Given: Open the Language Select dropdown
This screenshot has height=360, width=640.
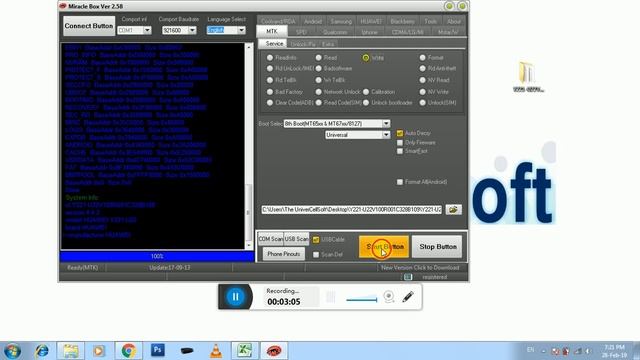Looking at the screenshot, I should pyautogui.click(x=241, y=30).
